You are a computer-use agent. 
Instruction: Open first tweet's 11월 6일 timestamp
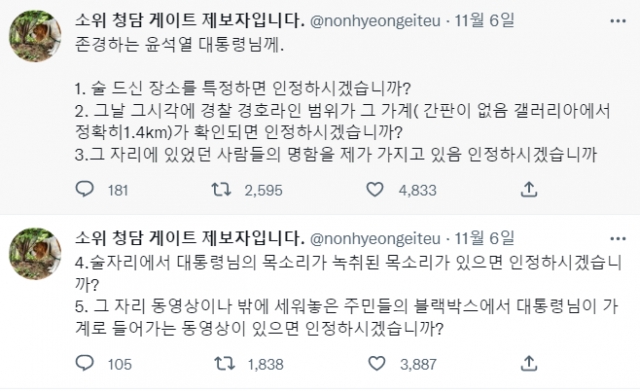[484, 20]
